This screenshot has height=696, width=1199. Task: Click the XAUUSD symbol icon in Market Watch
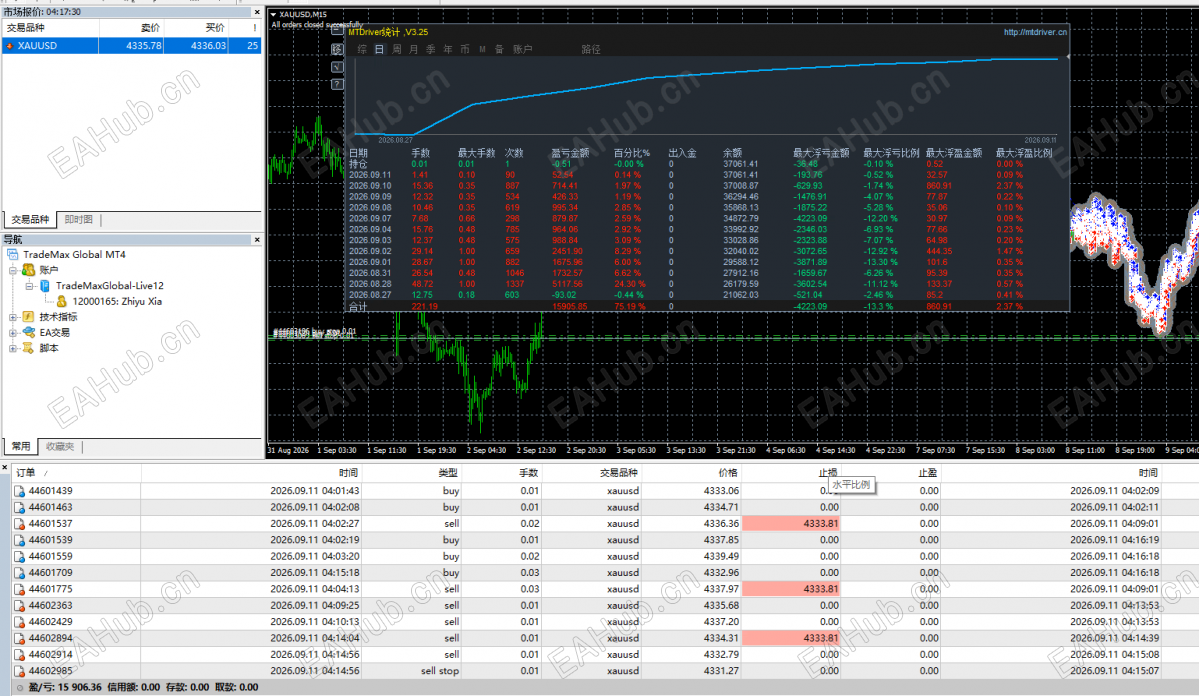10,46
